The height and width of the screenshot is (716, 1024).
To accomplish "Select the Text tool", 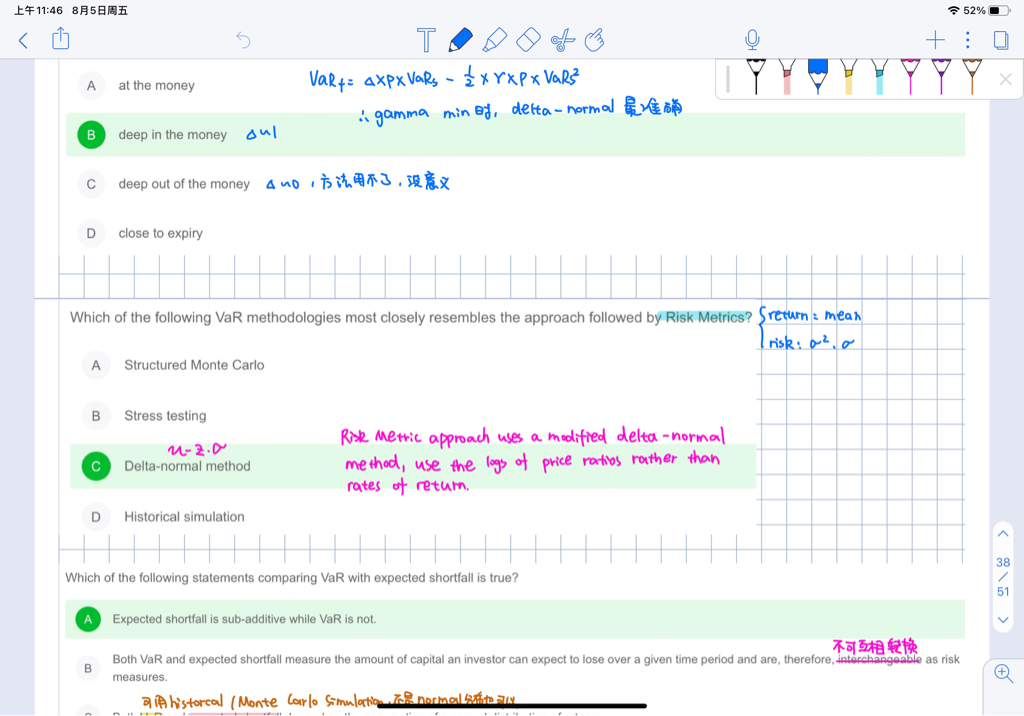I will pyautogui.click(x=426, y=40).
